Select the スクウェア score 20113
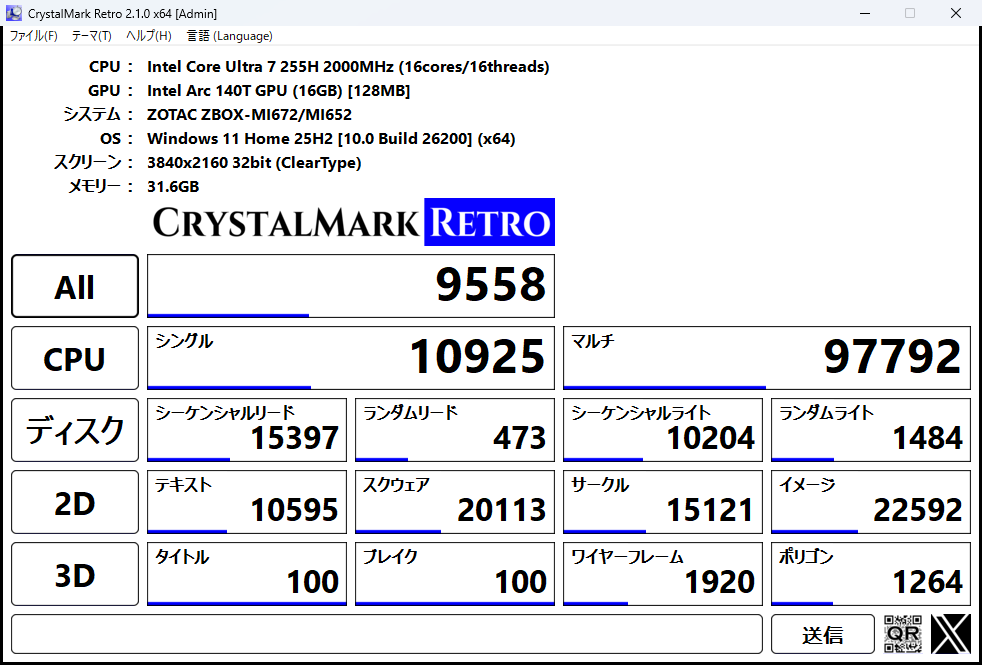This screenshot has width=982, height=665. tap(455, 502)
